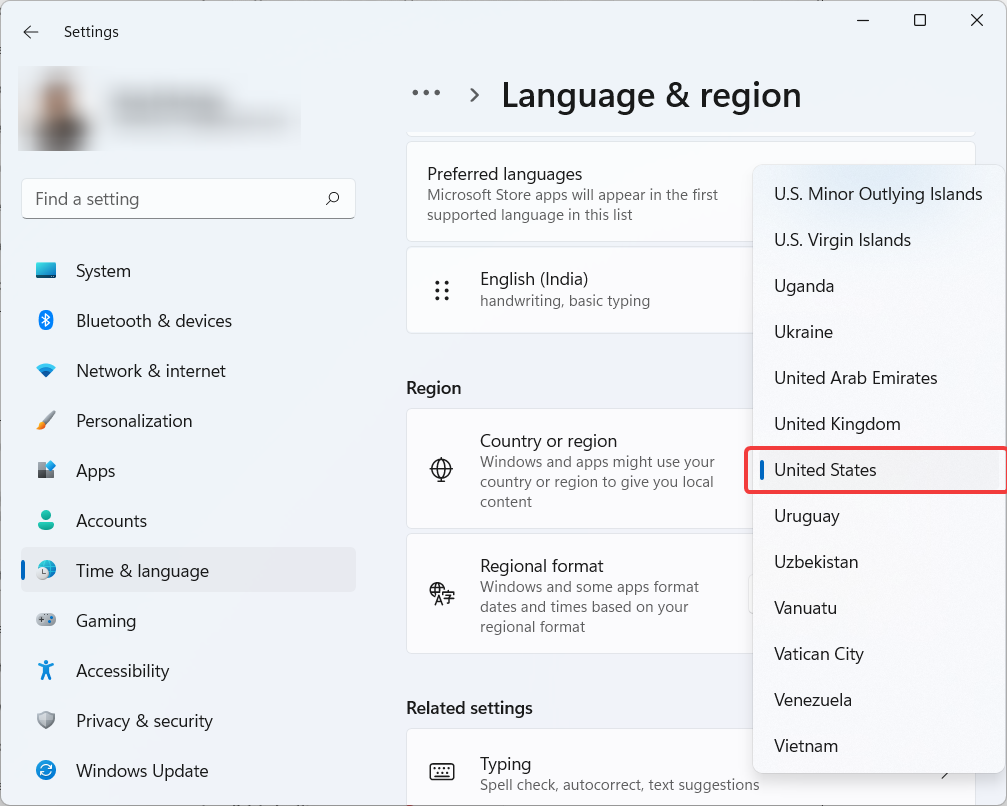Open the breadcrumb ellipsis menu
This screenshot has width=1007, height=806.
point(426,93)
